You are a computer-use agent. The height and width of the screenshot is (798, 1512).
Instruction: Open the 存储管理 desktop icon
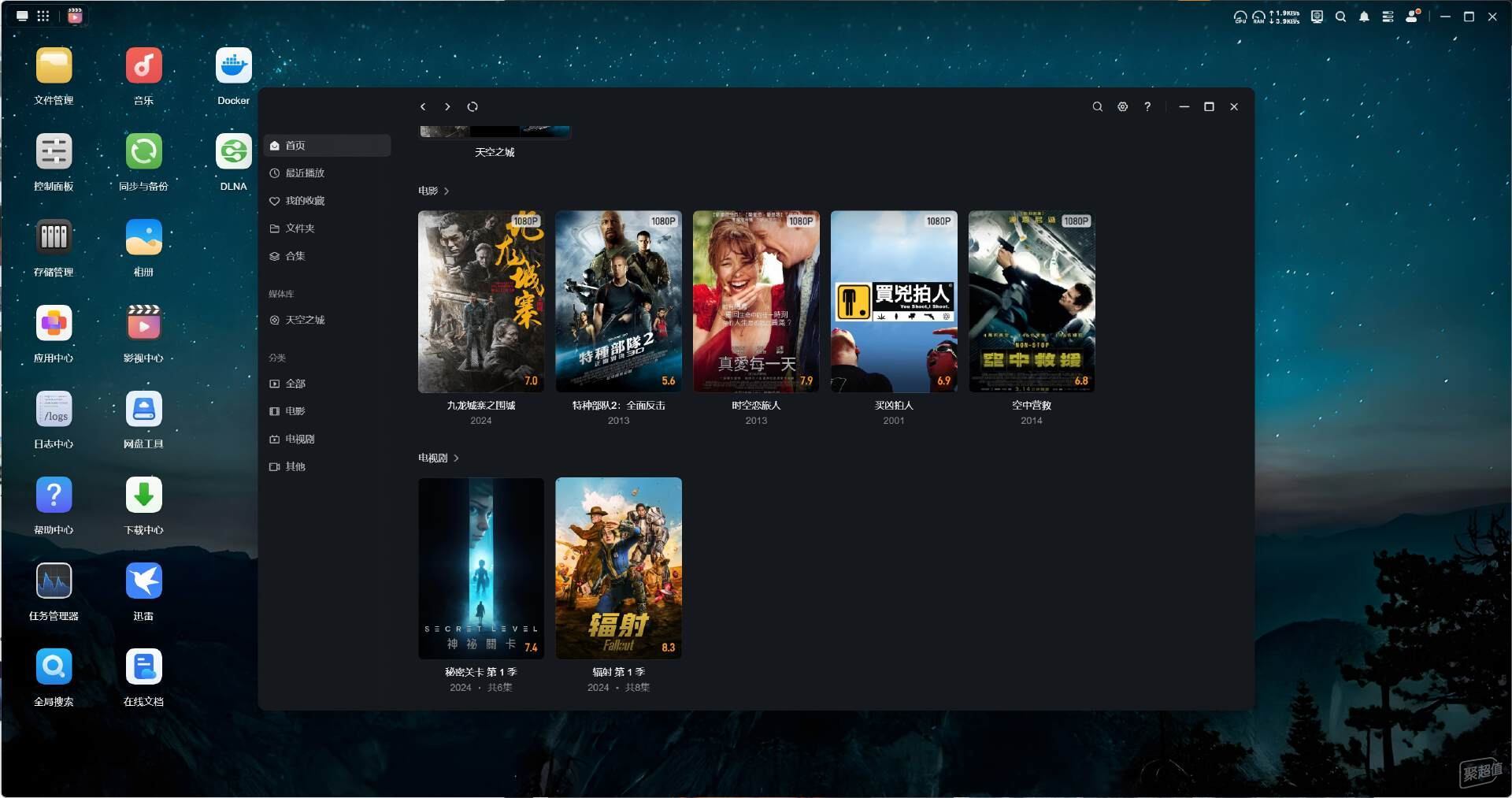pos(54,238)
